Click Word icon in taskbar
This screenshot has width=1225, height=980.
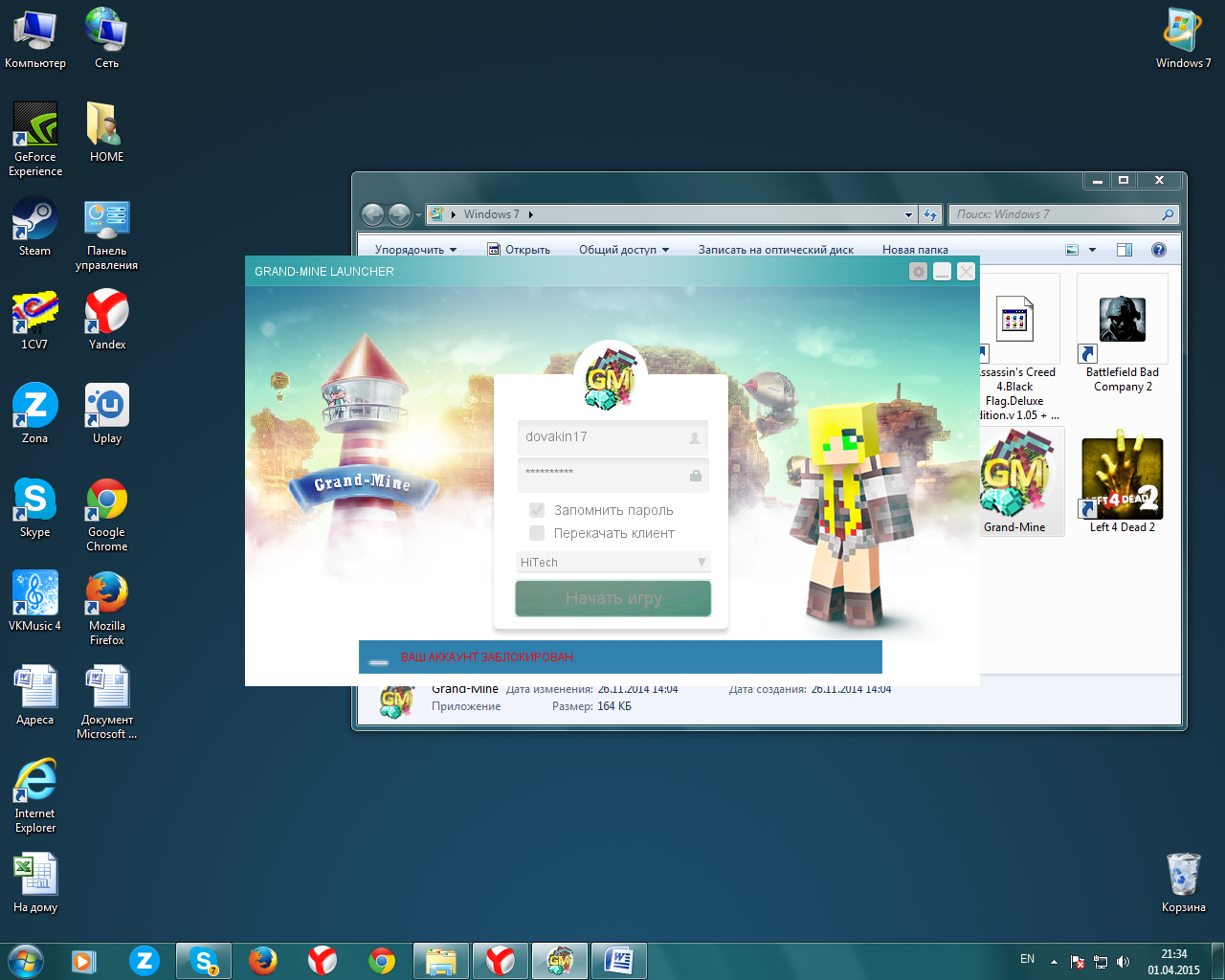click(619, 960)
